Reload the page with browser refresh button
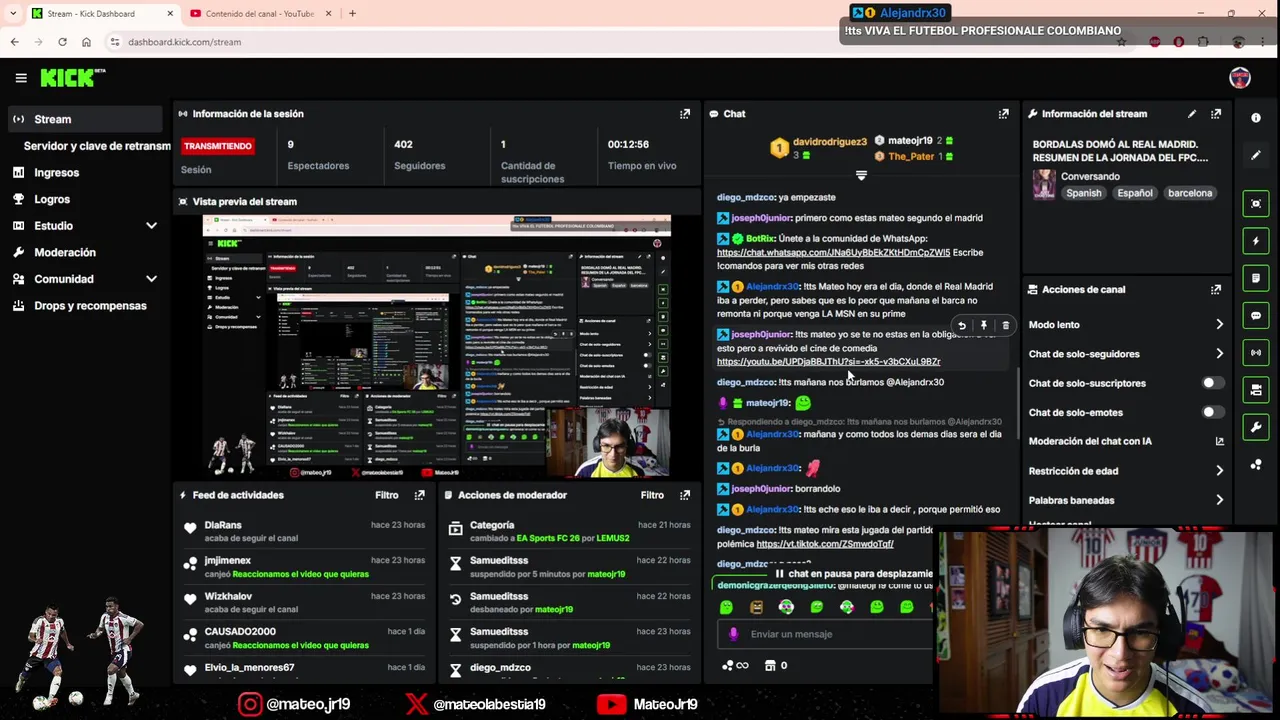 point(62,42)
